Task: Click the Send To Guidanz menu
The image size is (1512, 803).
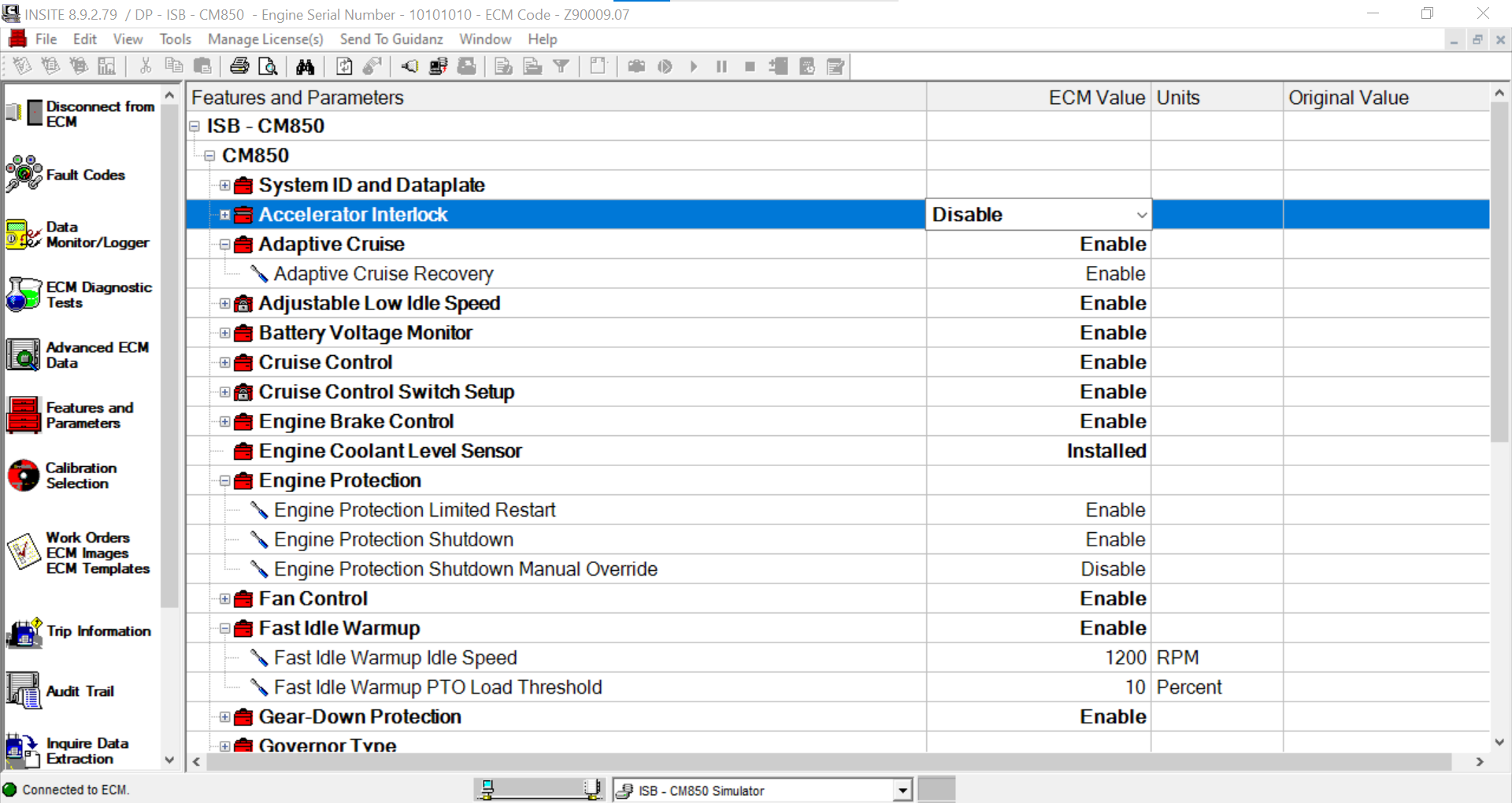Action: point(391,39)
